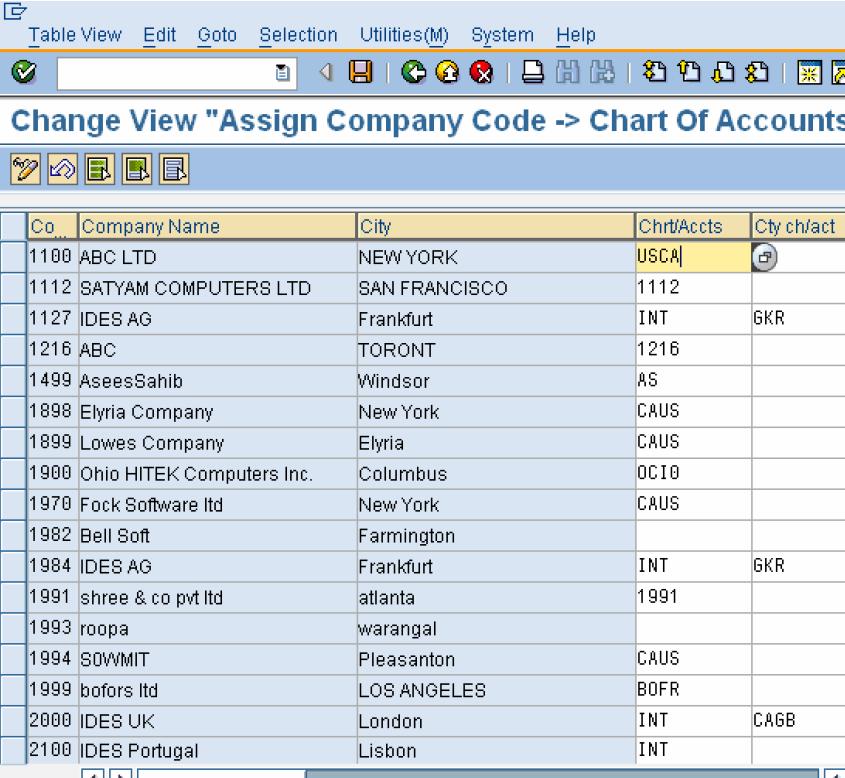Select row for SATYAM COMPUTERS LTD
Viewport: 845px width, 778px height.
(13, 288)
